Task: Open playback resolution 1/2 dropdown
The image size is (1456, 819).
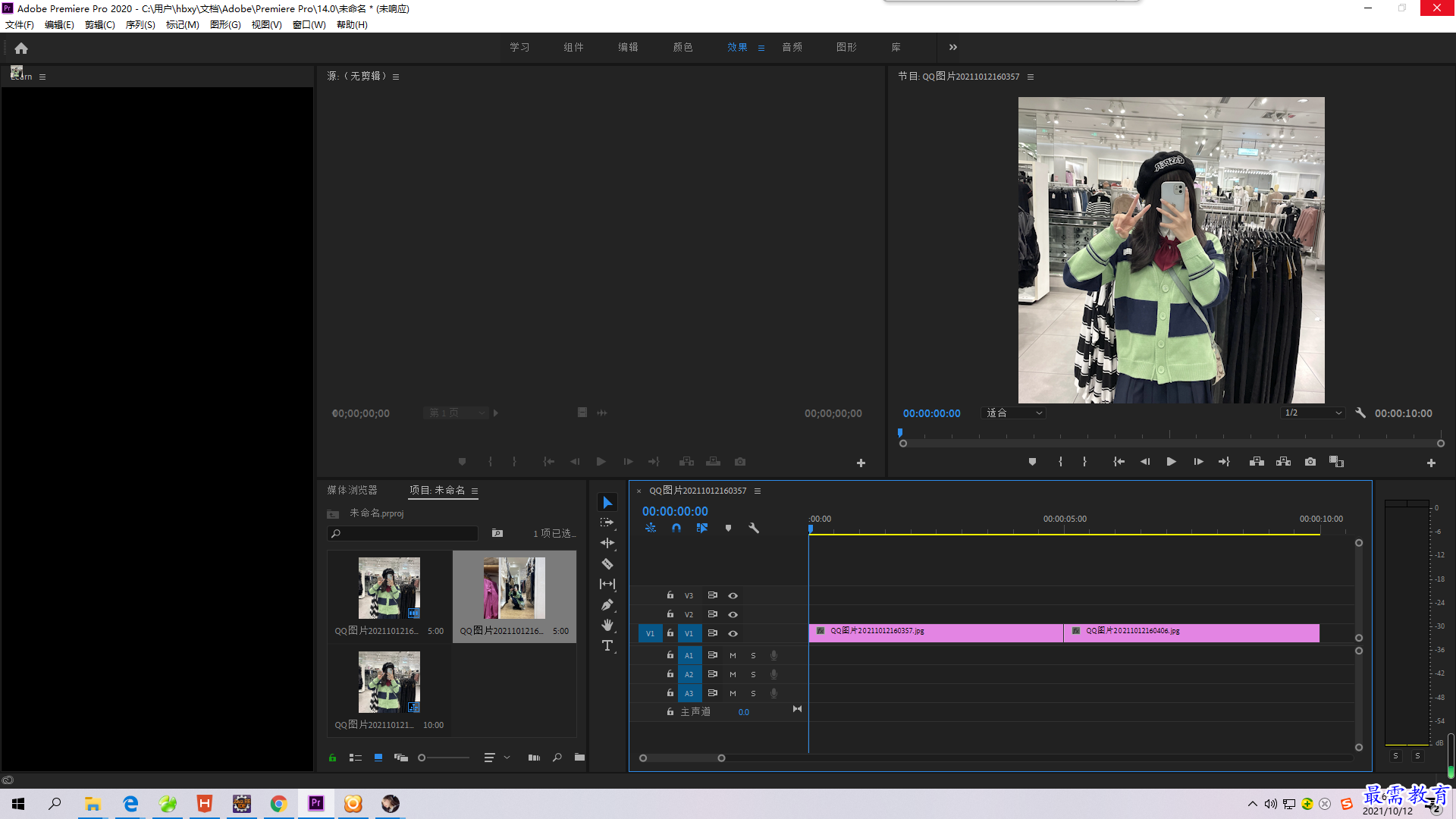Action: tap(1313, 413)
